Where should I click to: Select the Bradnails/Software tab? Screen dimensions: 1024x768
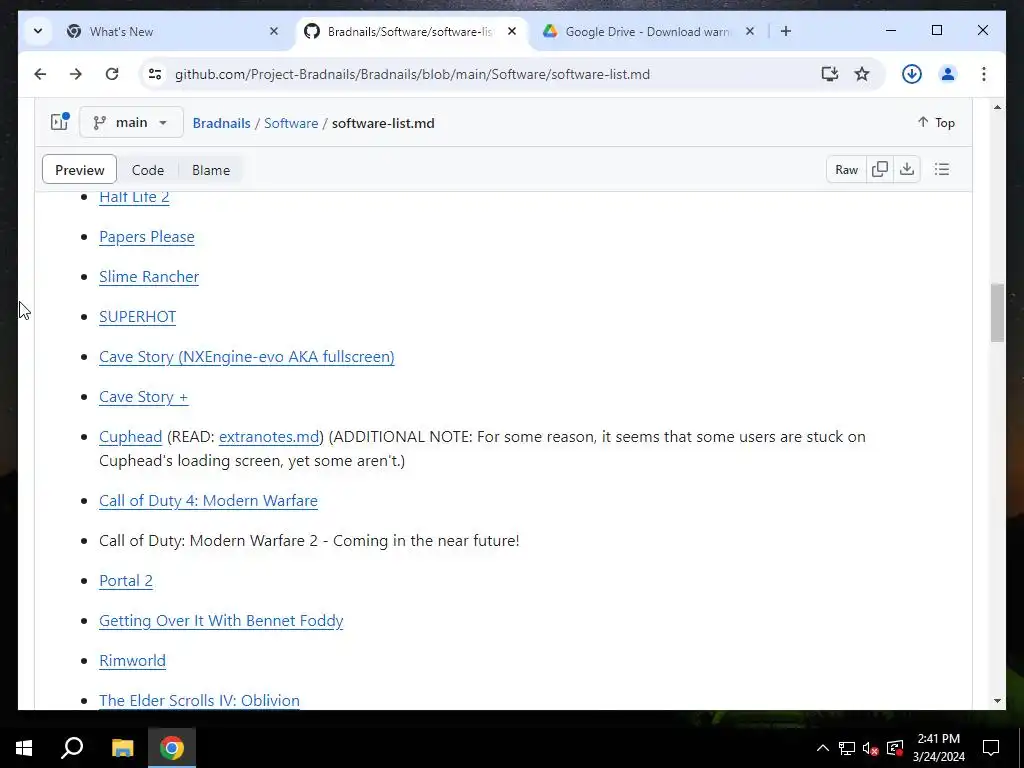click(x=411, y=31)
